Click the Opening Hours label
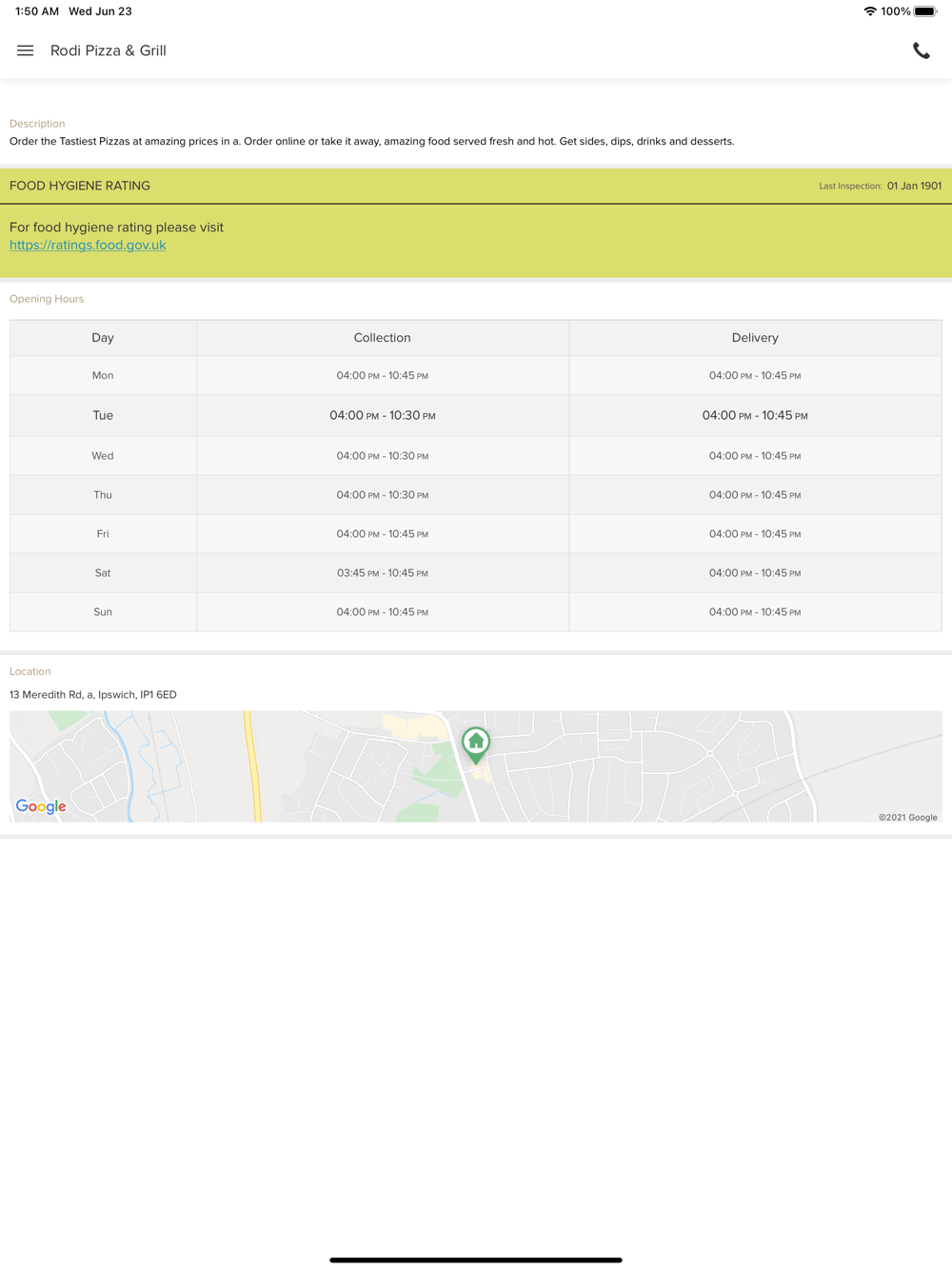 tap(47, 299)
